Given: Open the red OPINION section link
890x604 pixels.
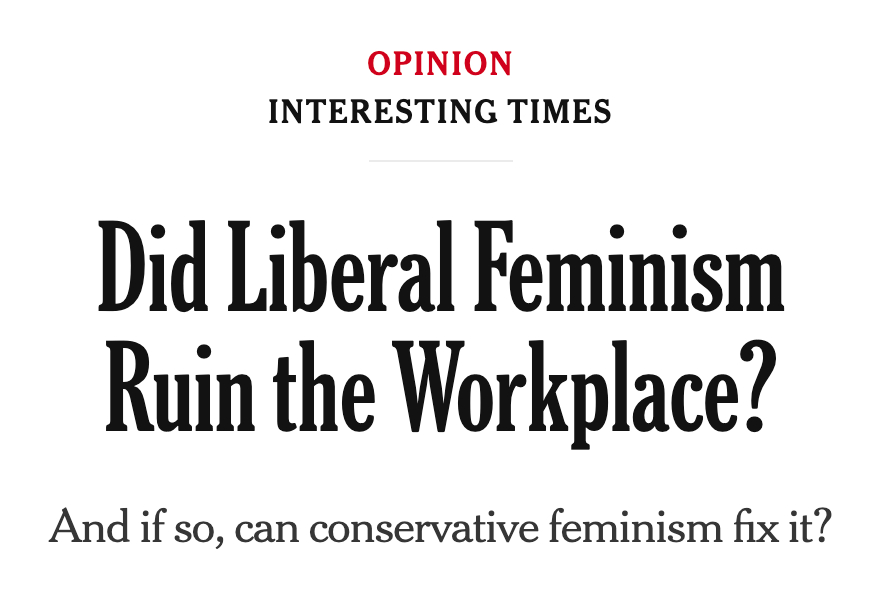Looking at the screenshot, I should point(440,64).
